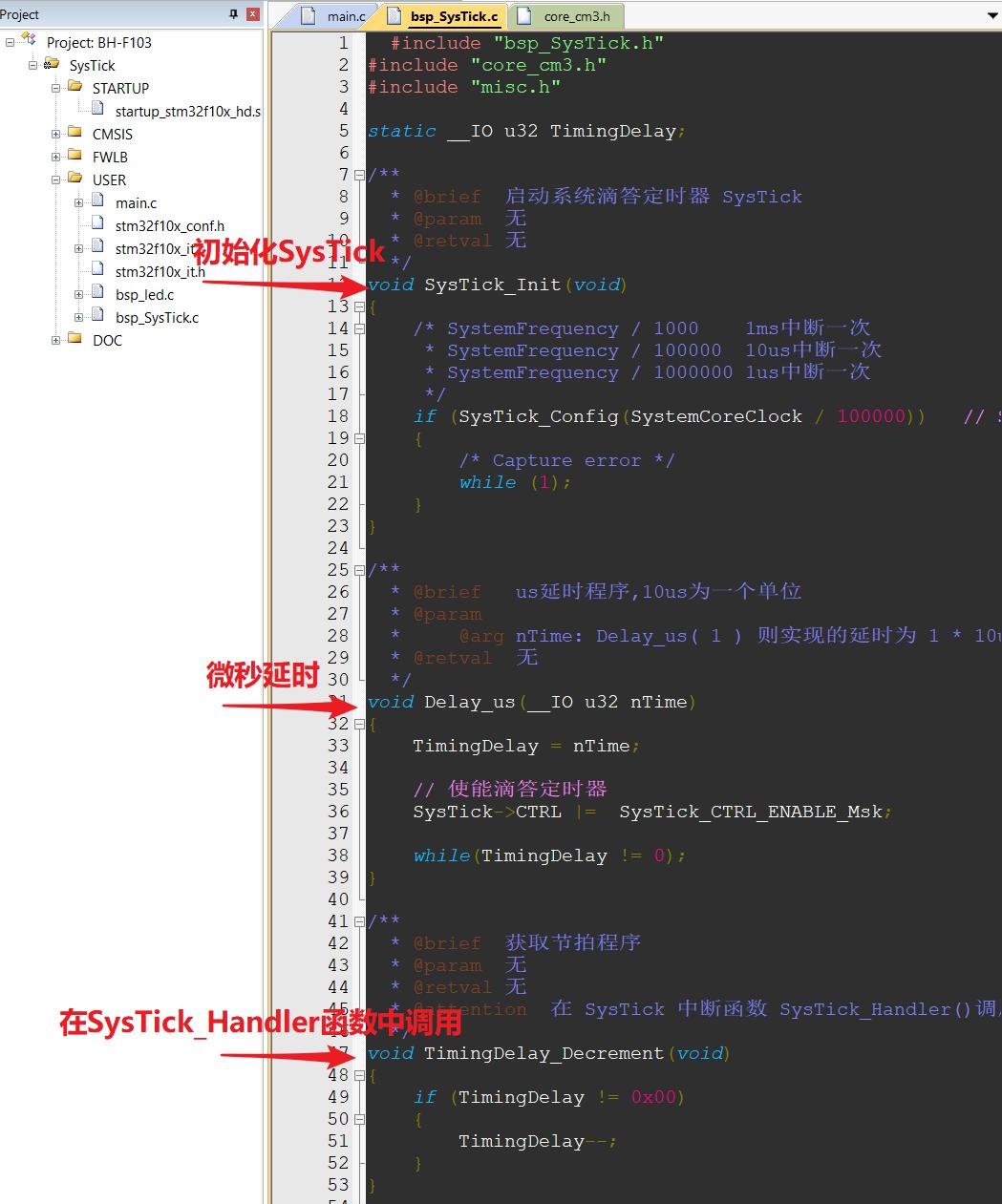
Task: Collapse the SysTick_Init function body fold marker
Action: [x=359, y=306]
